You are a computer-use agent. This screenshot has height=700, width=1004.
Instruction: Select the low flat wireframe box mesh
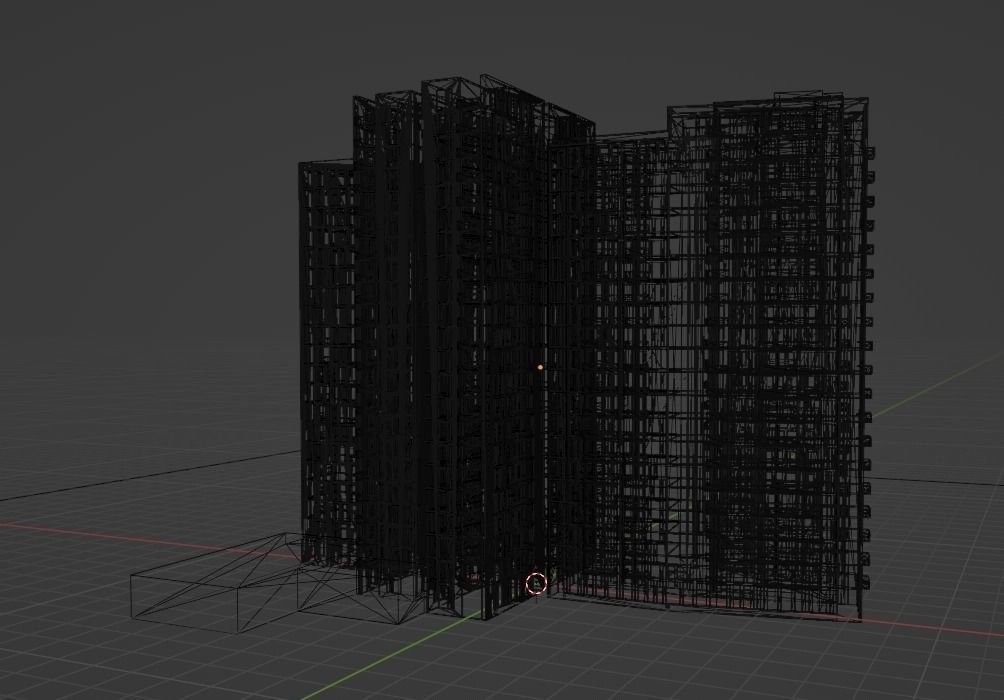coord(275,583)
